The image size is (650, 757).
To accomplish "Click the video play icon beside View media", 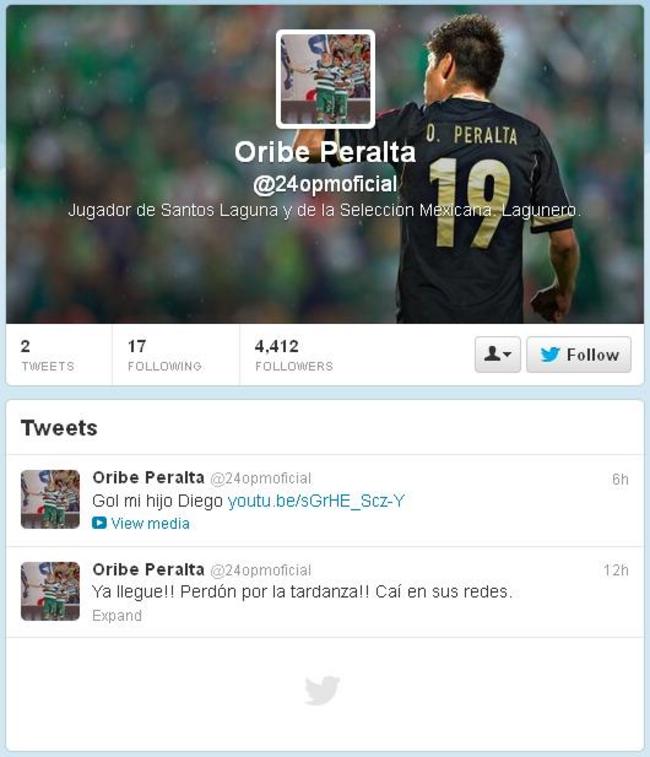I will tap(99, 523).
